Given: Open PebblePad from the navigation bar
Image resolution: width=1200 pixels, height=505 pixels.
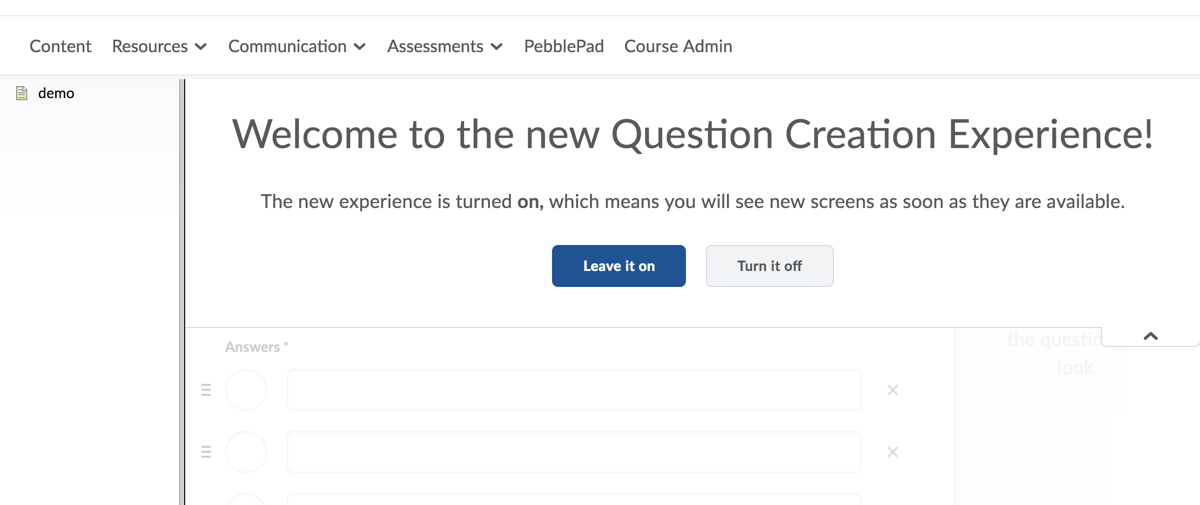Looking at the screenshot, I should (564, 46).
